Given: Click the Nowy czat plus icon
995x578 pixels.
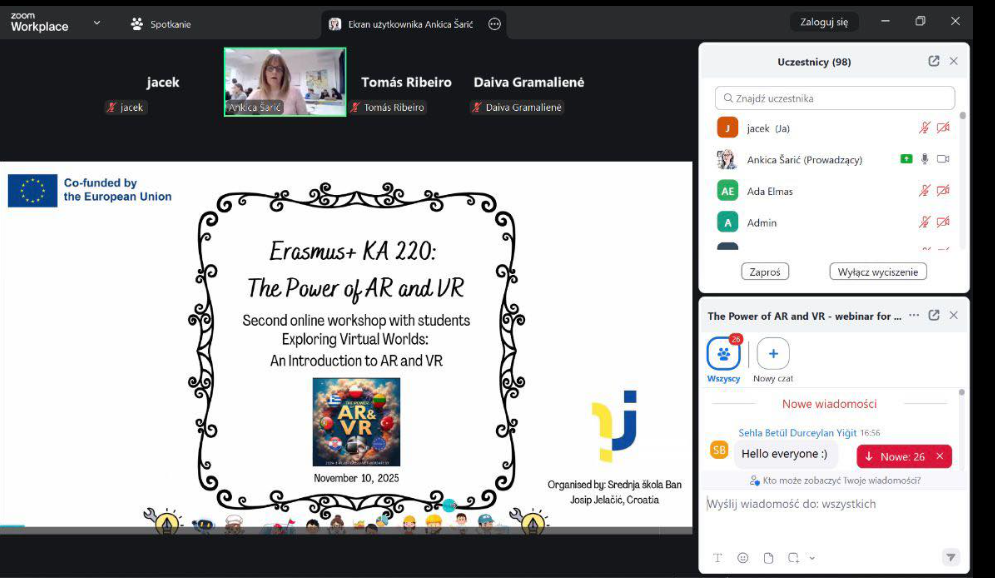Looking at the screenshot, I should tap(772, 353).
